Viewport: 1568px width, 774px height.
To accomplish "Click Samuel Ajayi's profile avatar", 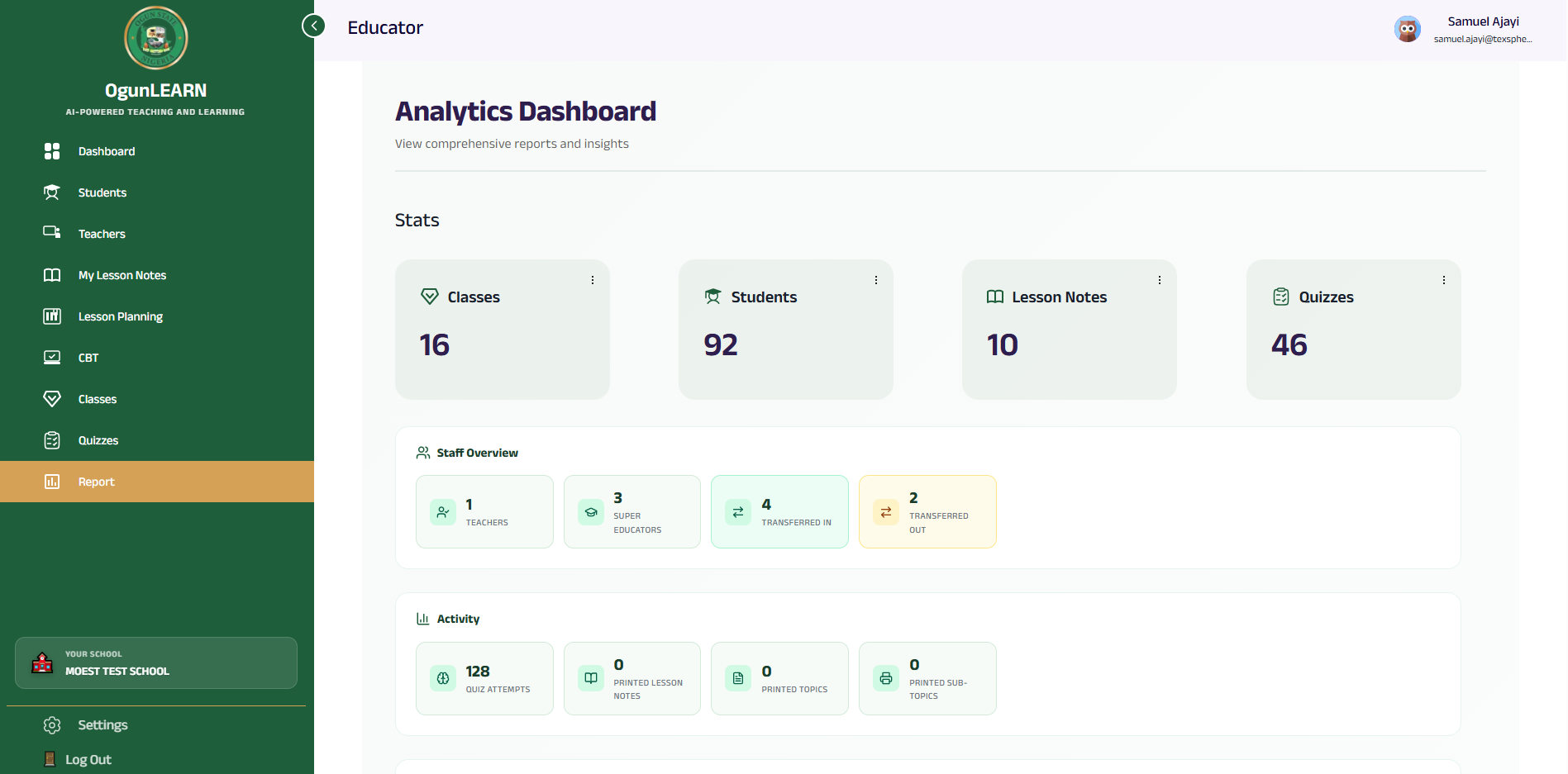I will 1408,29.
